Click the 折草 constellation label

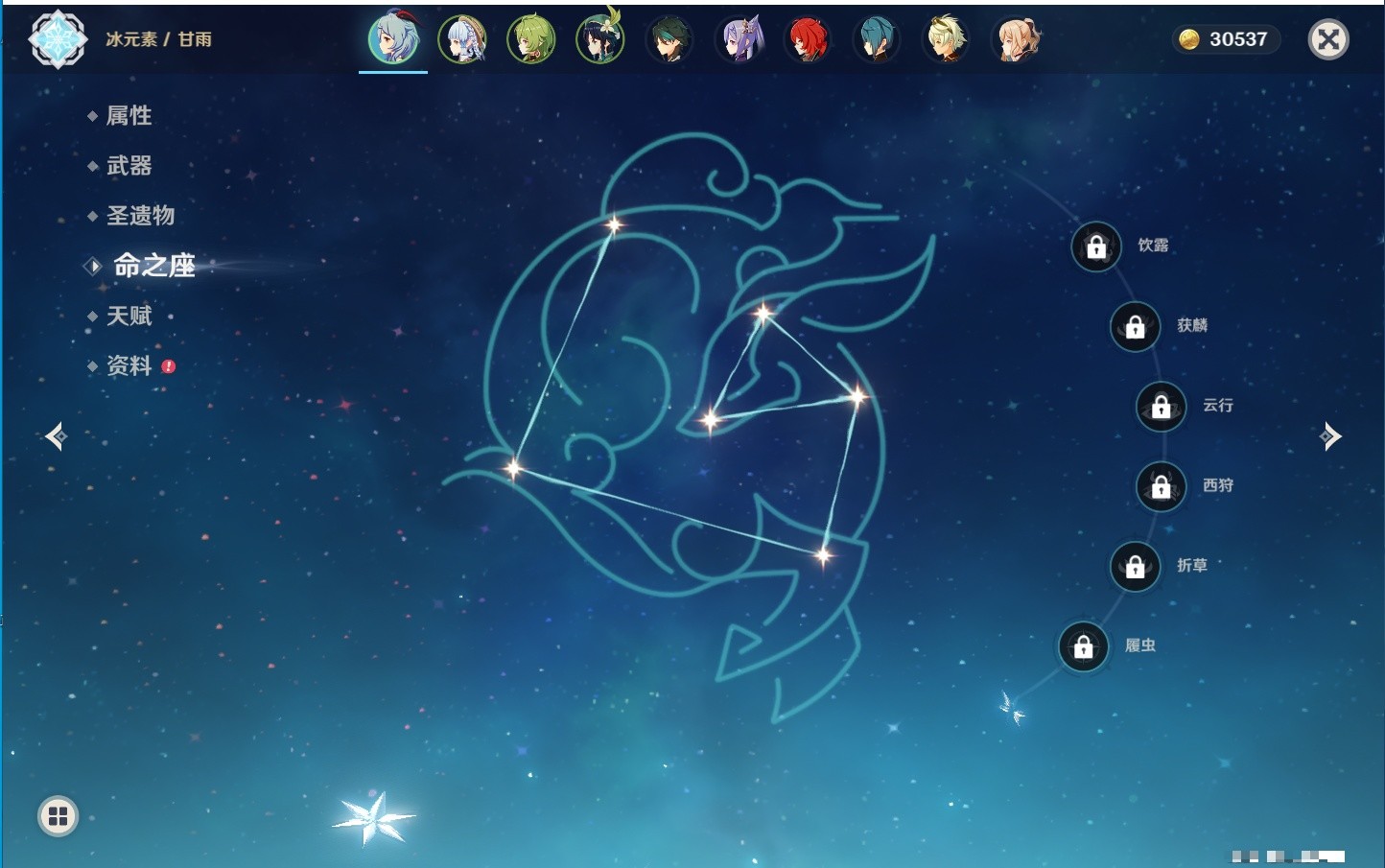coord(1192,566)
